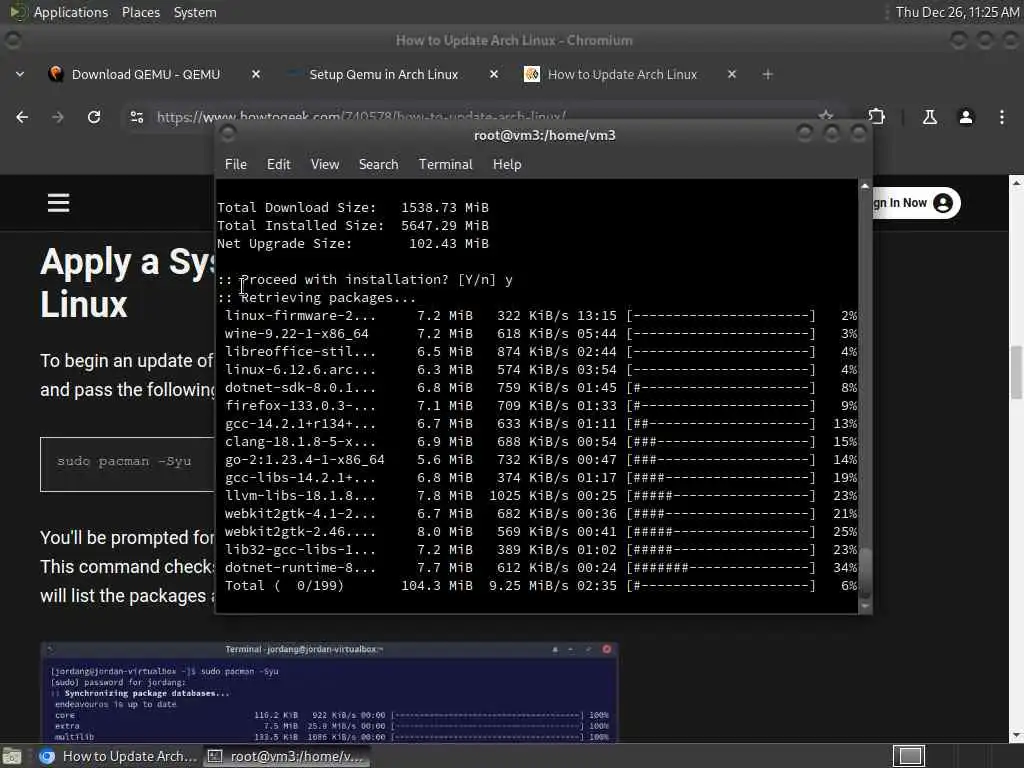
Task: Click the Net Upgrade Size line
Action: [353, 244]
